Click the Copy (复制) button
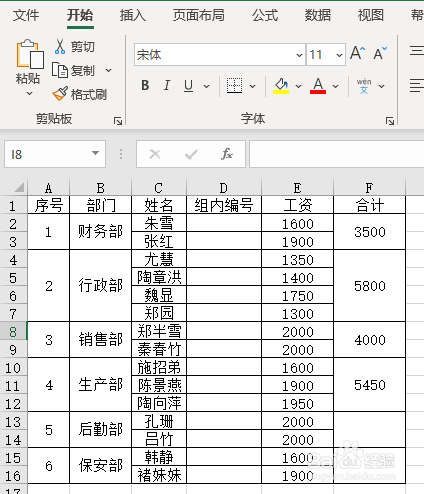This screenshot has width=424, height=494. (74, 71)
